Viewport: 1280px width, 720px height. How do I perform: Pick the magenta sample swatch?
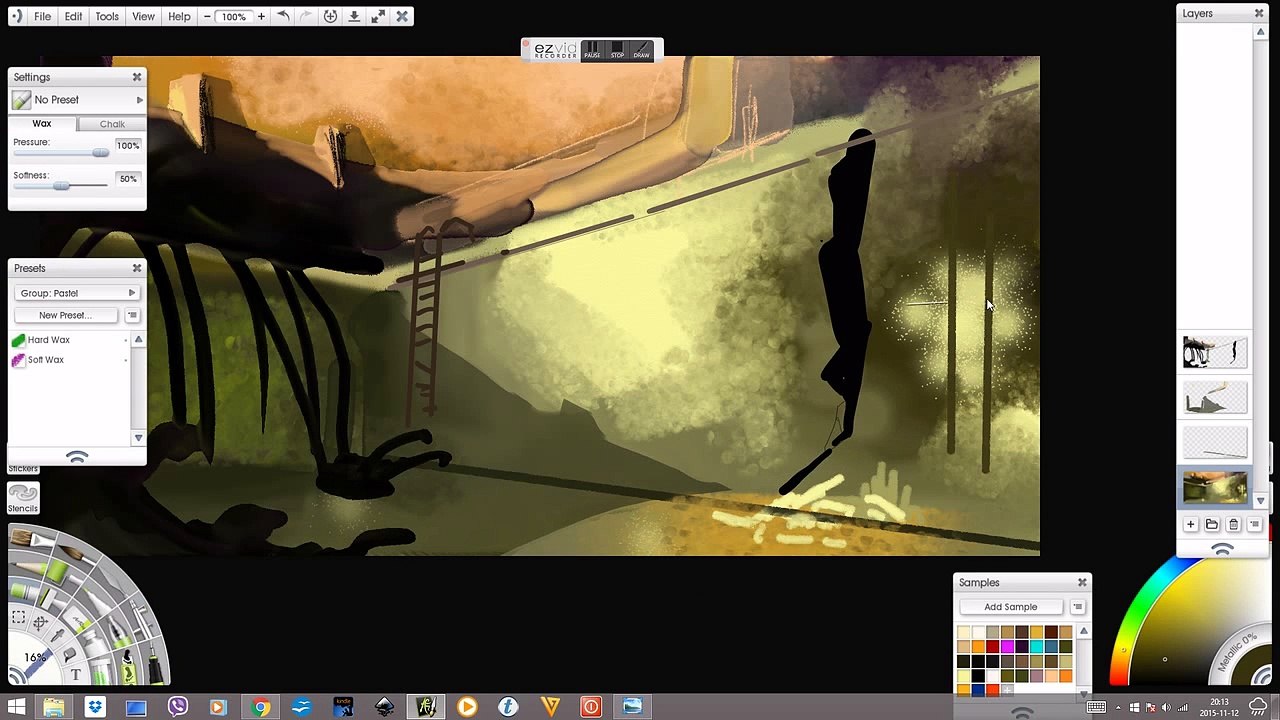point(1007,646)
